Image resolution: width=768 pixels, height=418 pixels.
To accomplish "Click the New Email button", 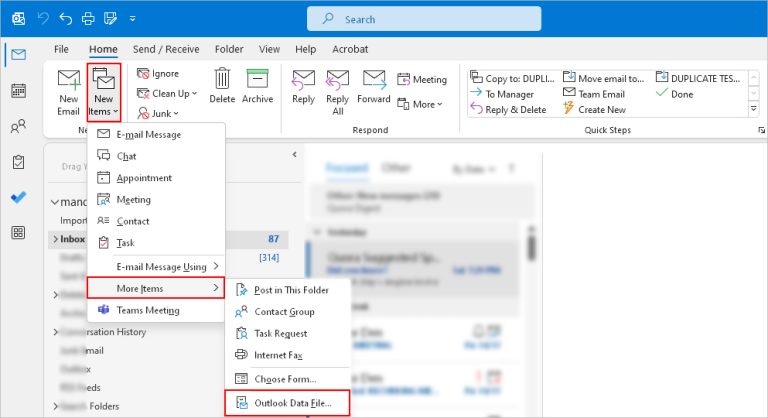I will pyautogui.click(x=69, y=92).
